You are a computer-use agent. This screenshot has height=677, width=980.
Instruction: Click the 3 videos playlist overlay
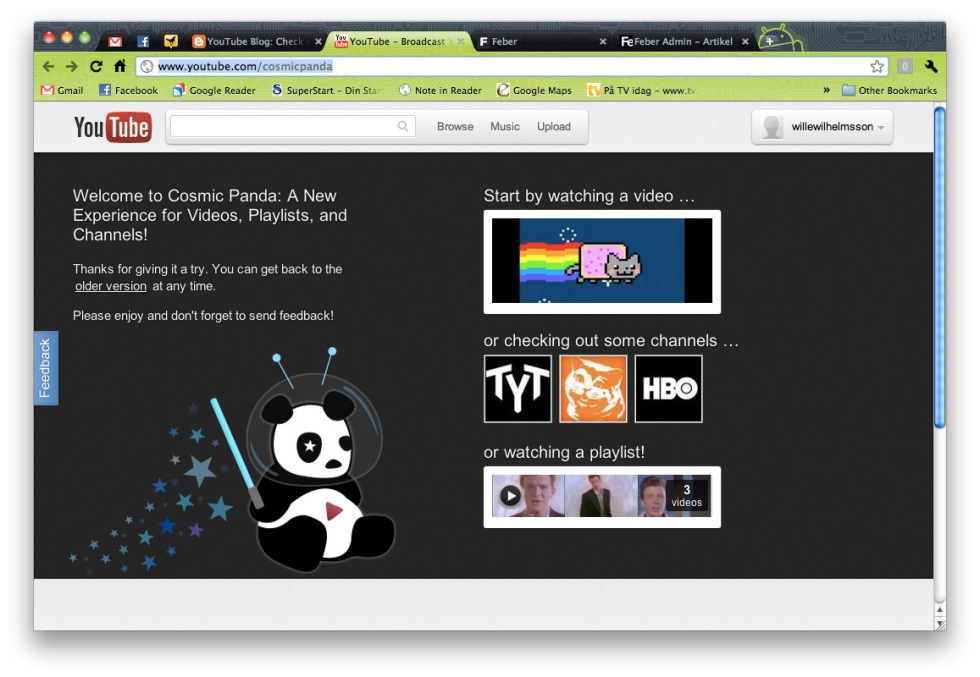(x=687, y=496)
